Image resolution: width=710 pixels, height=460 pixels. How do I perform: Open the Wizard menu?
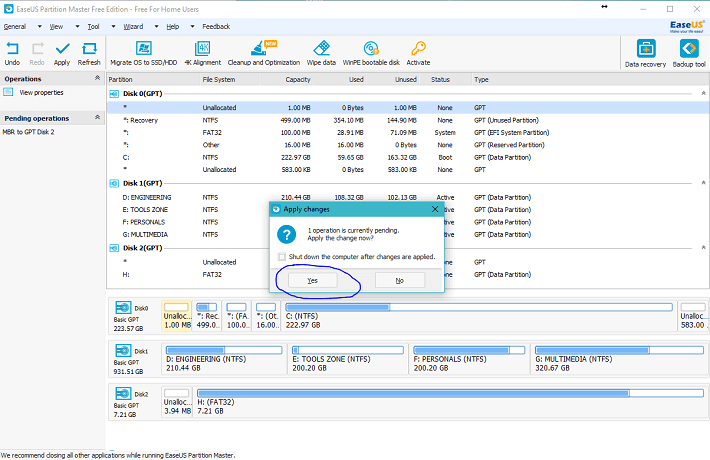(x=133, y=27)
